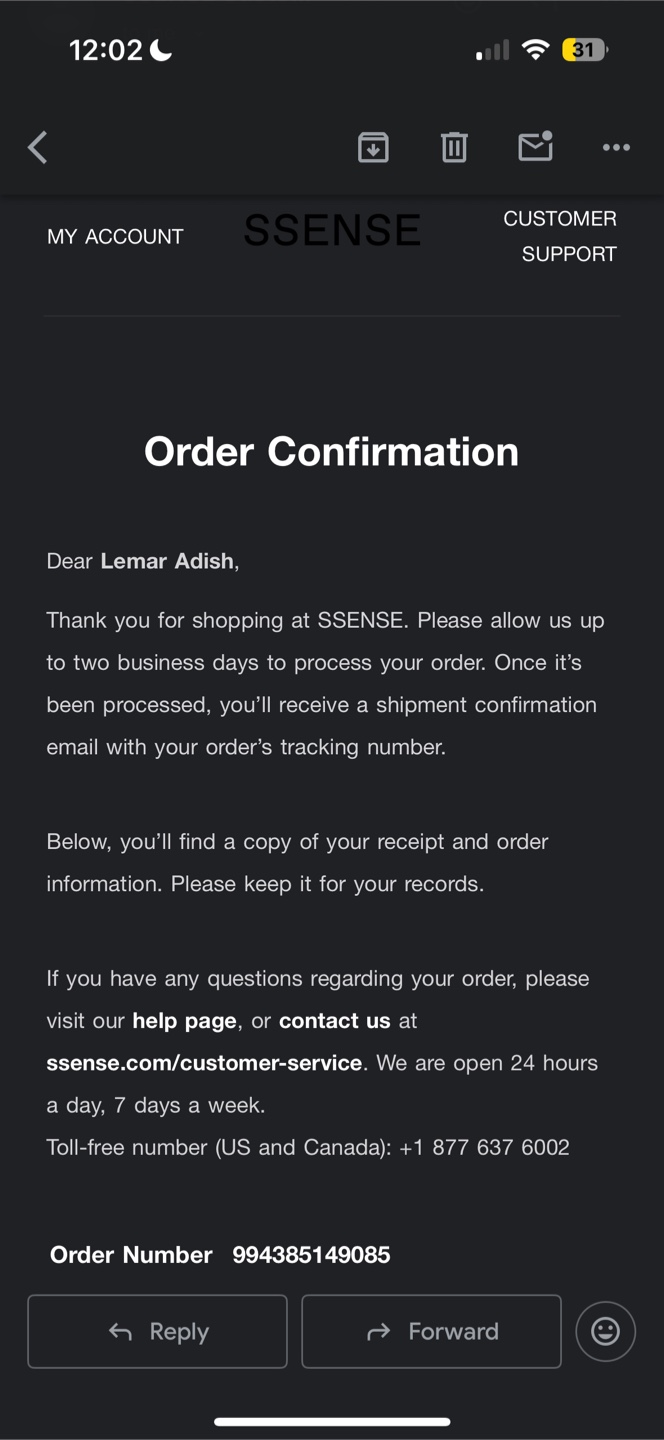Image resolution: width=664 pixels, height=1440 pixels.
Task: Open the CUSTOMER SUPPORT link
Action: point(560,236)
